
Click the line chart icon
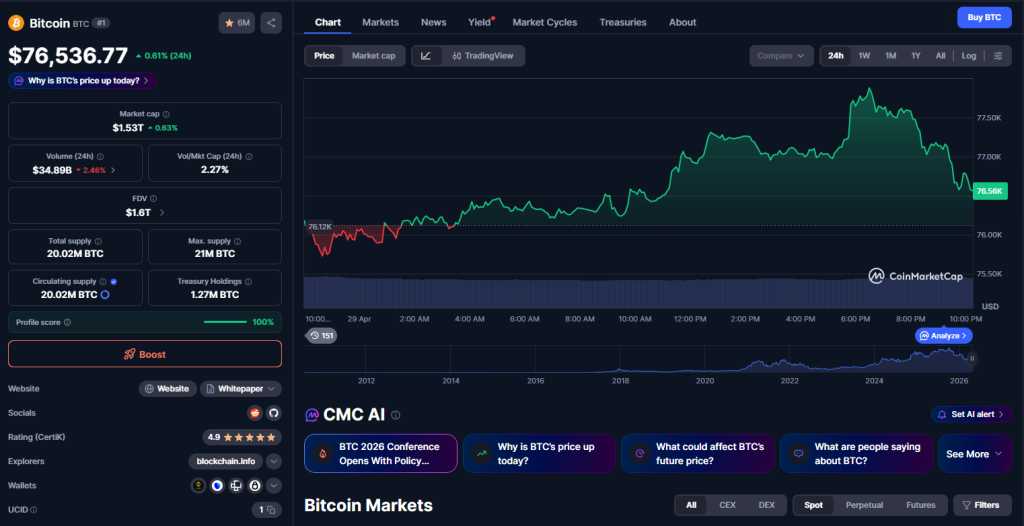[x=426, y=56]
